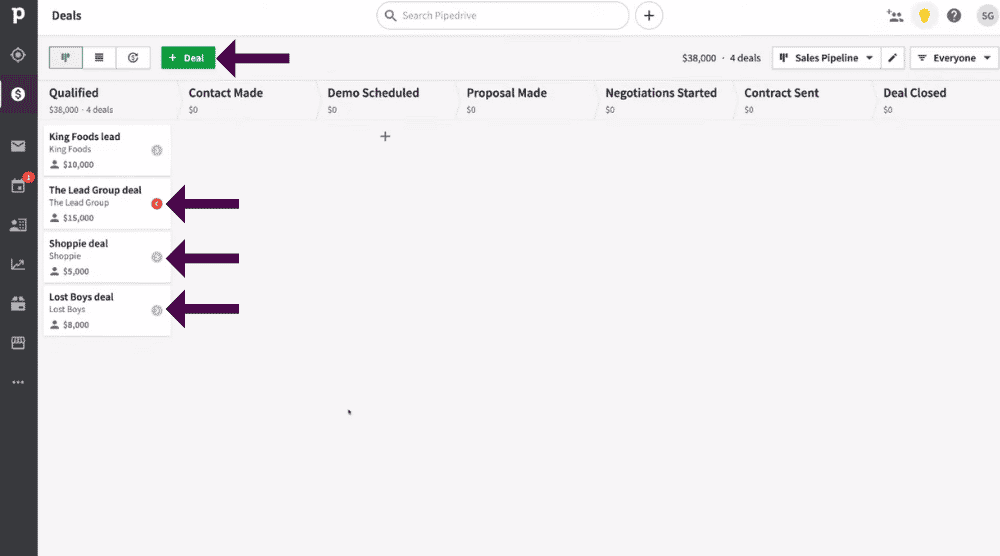Switch to pipeline kanban view
This screenshot has height=556, width=1000.
[x=66, y=57]
